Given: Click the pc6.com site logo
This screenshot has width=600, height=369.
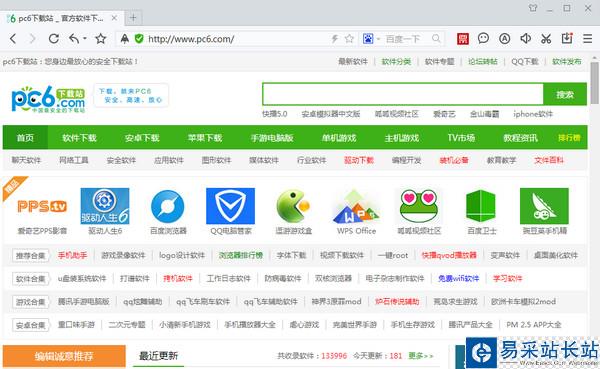Looking at the screenshot, I should 48,99.
